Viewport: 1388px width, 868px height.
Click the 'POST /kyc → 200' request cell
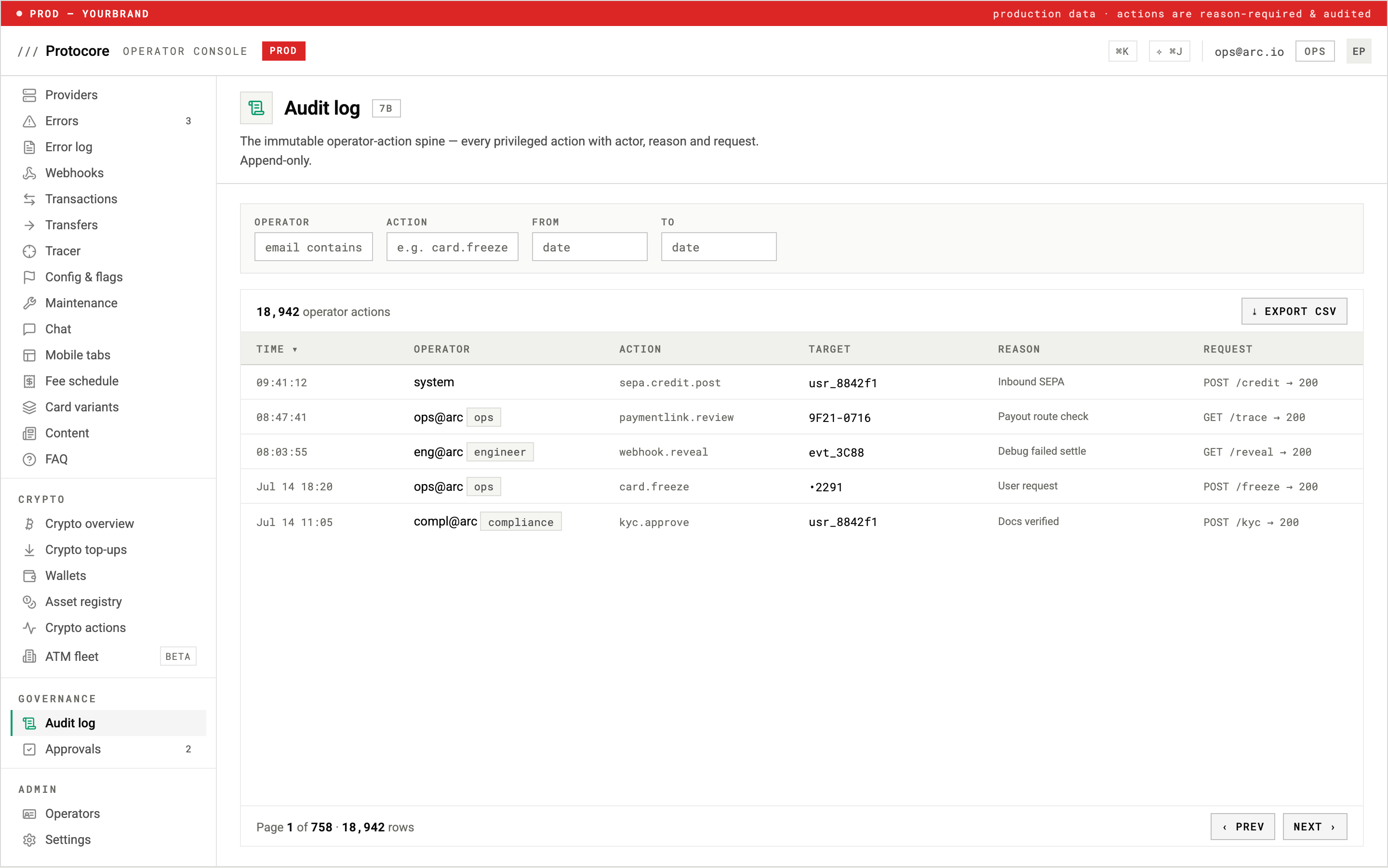click(1251, 523)
